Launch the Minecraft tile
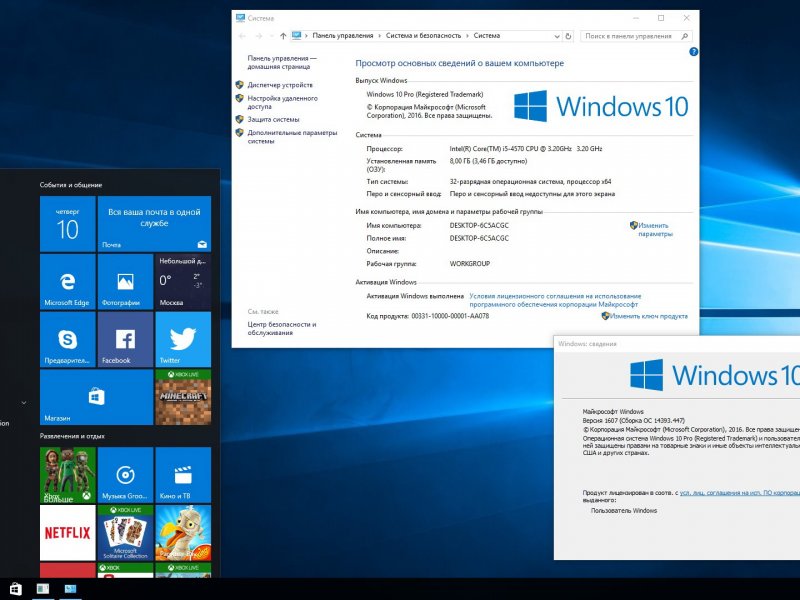 tap(183, 397)
